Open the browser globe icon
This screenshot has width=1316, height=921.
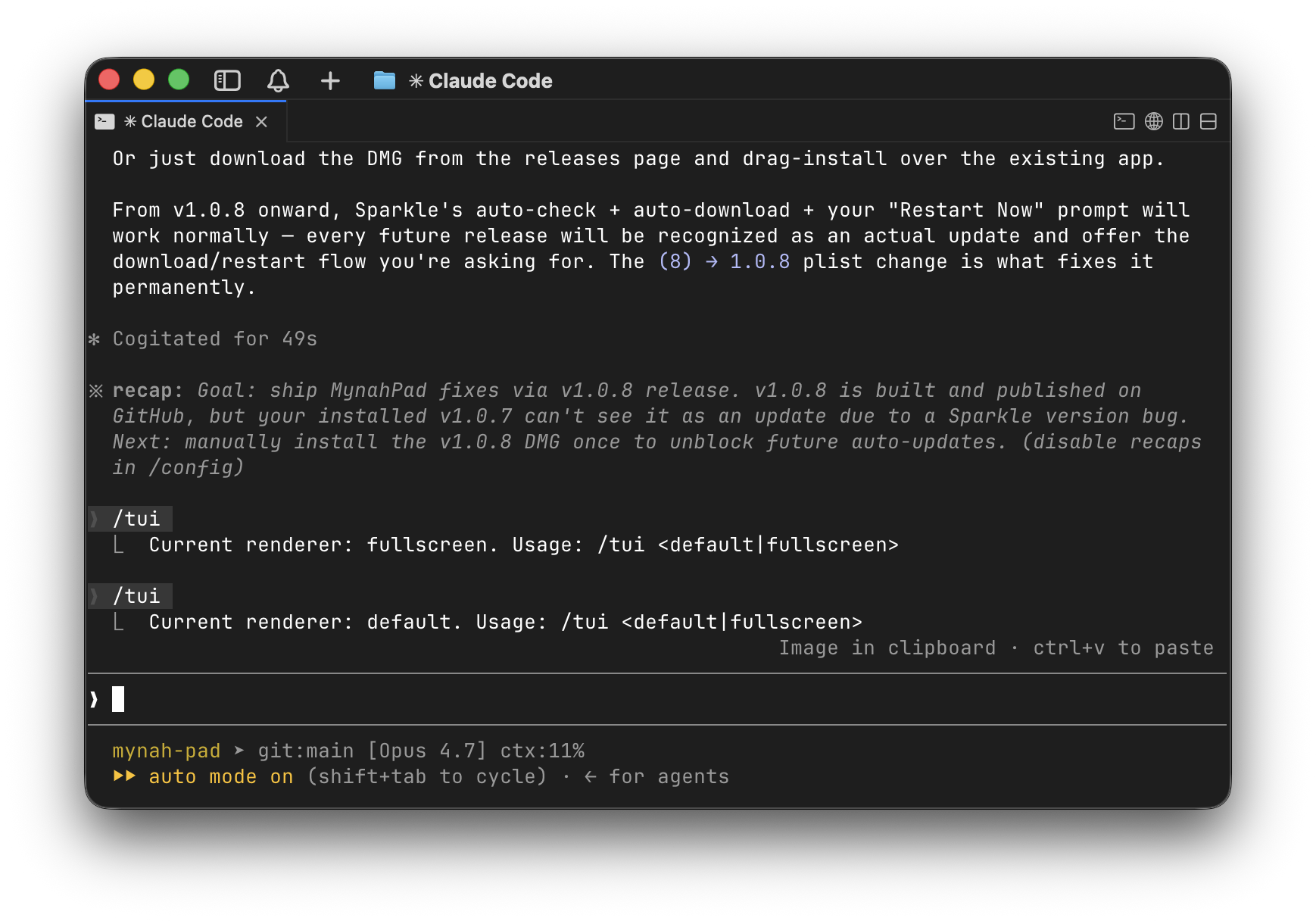(1153, 121)
